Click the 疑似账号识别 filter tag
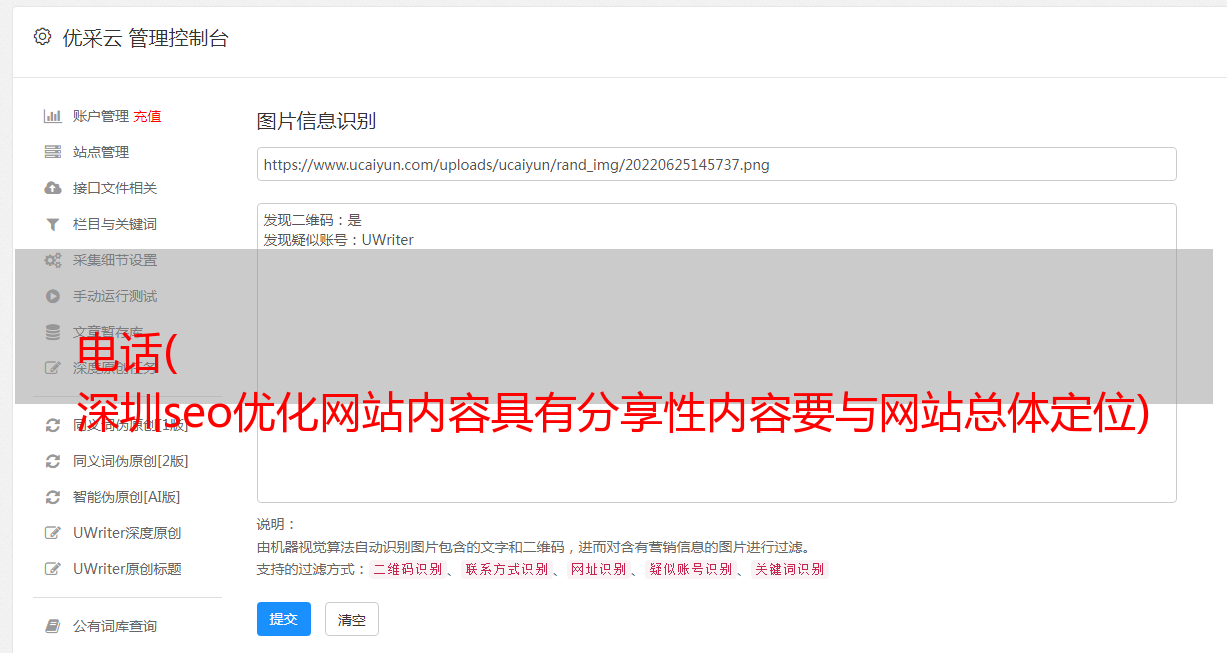Viewport: 1227px width, 653px height. coord(690,569)
